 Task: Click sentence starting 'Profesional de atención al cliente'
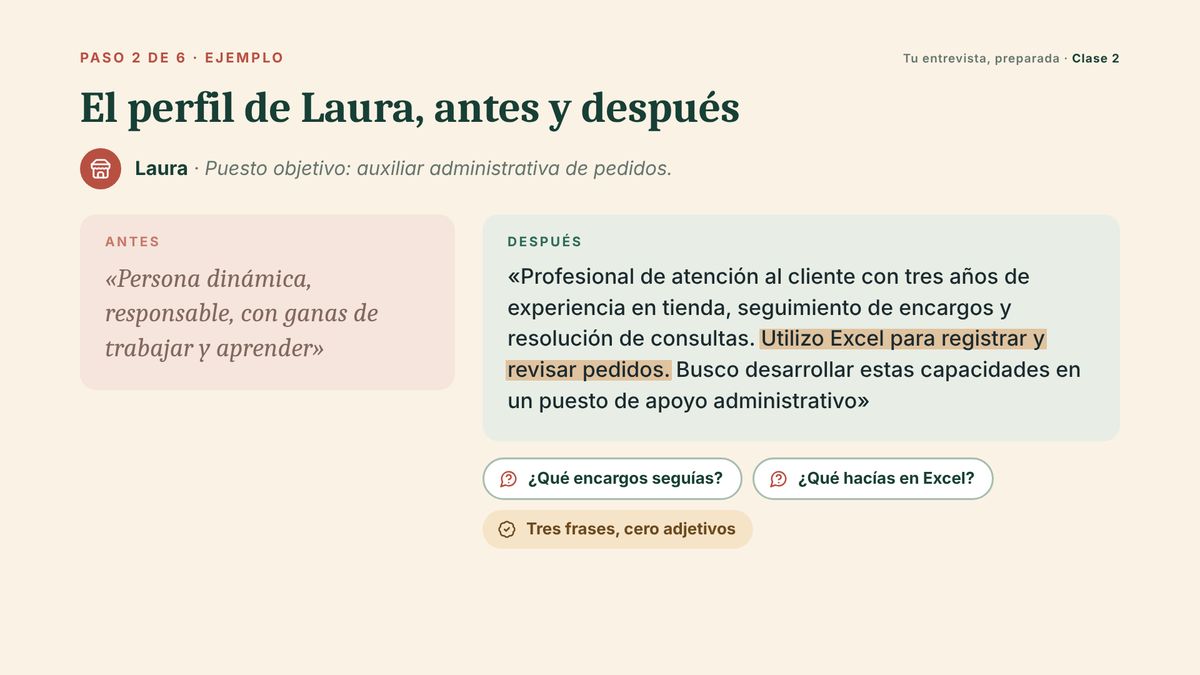click(768, 307)
